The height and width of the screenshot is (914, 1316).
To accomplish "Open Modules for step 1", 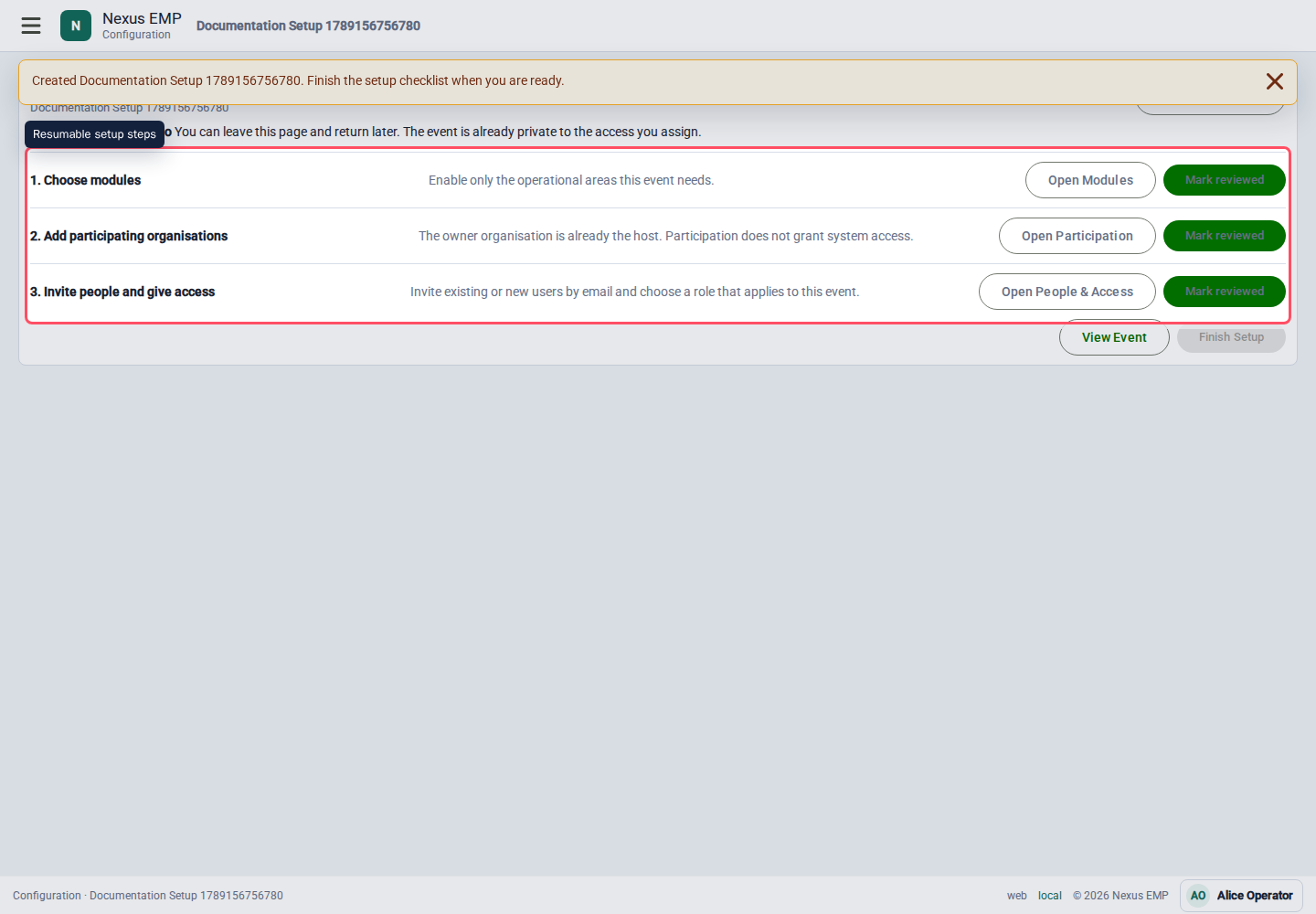I will [1090, 180].
